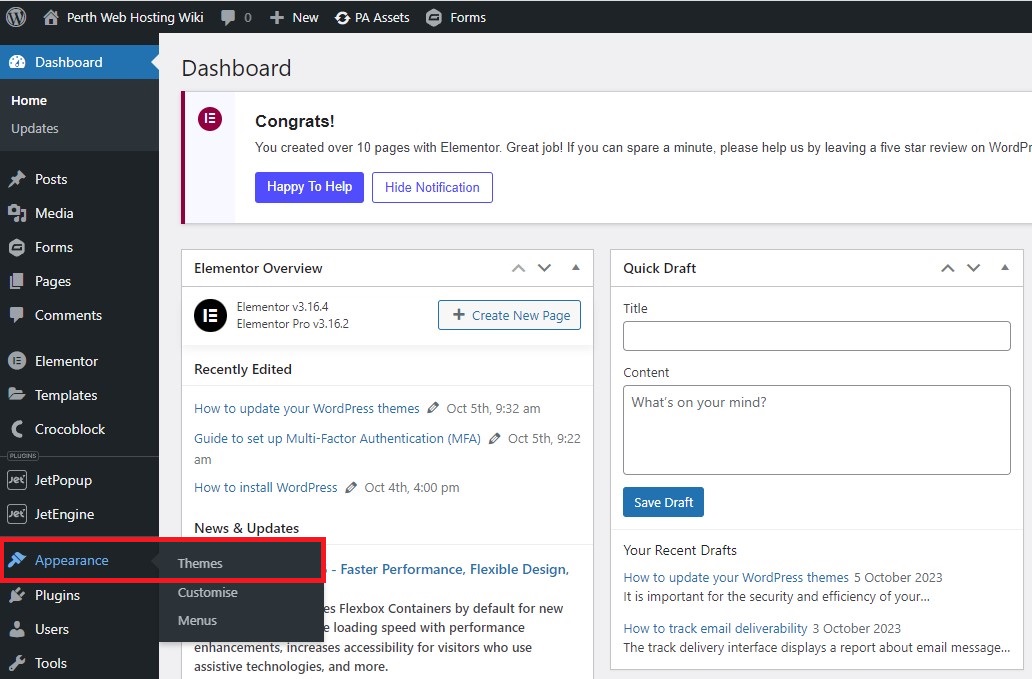Click the Plugins plug icon
This screenshot has width=1032, height=679.
coord(17,595)
